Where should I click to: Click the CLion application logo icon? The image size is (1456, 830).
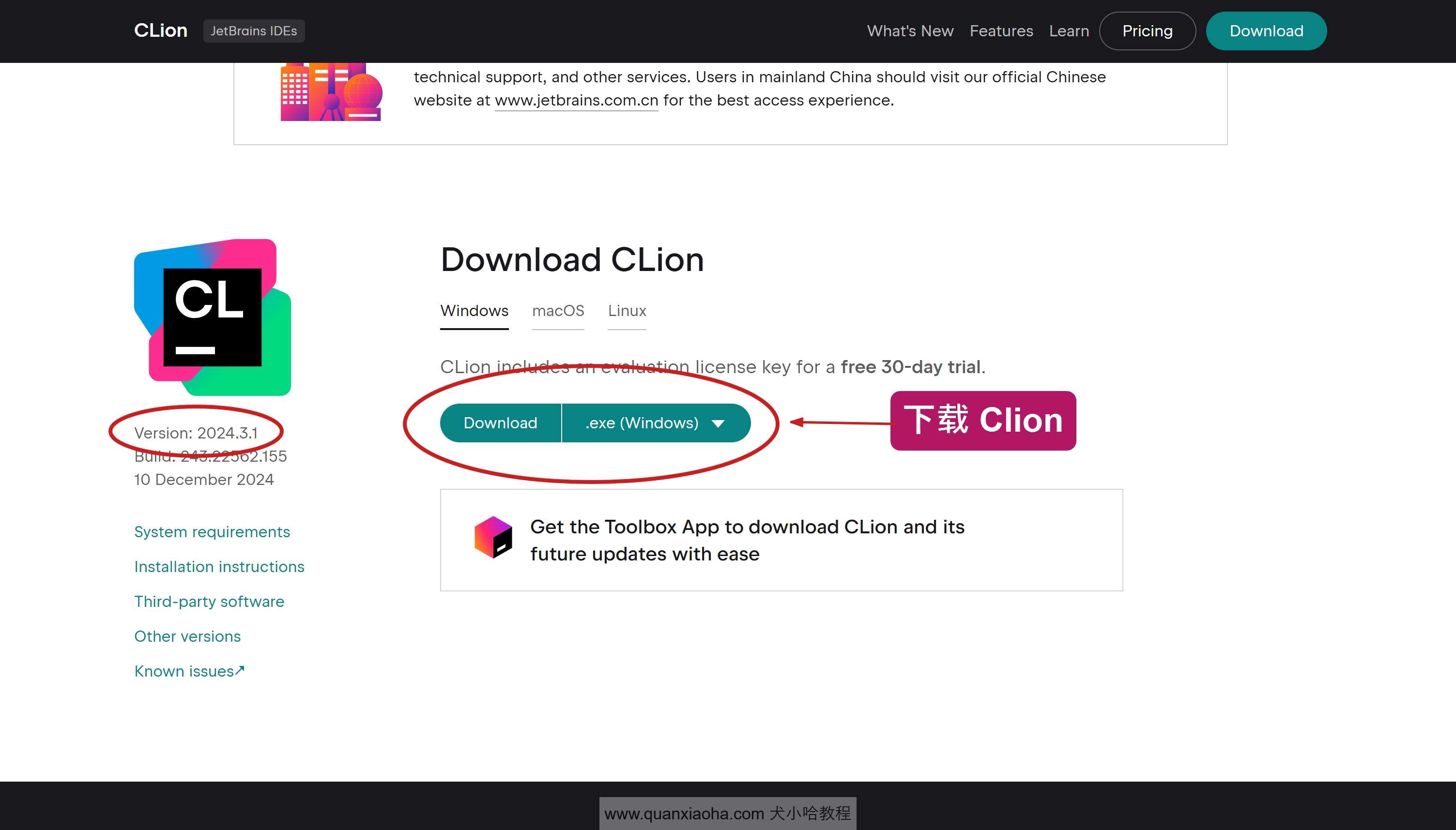coord(212,316)
